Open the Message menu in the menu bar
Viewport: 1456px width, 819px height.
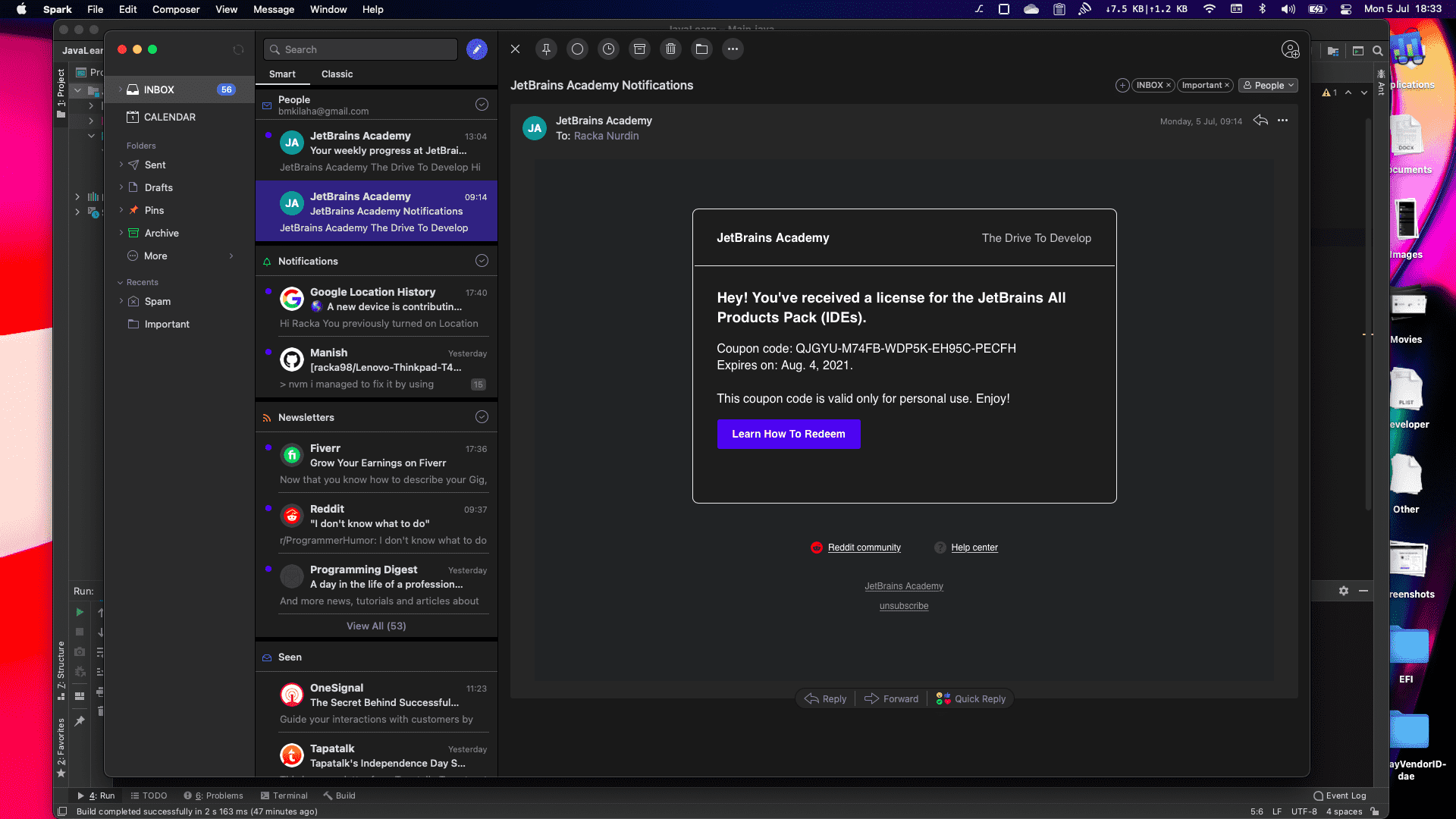point(274,9)
